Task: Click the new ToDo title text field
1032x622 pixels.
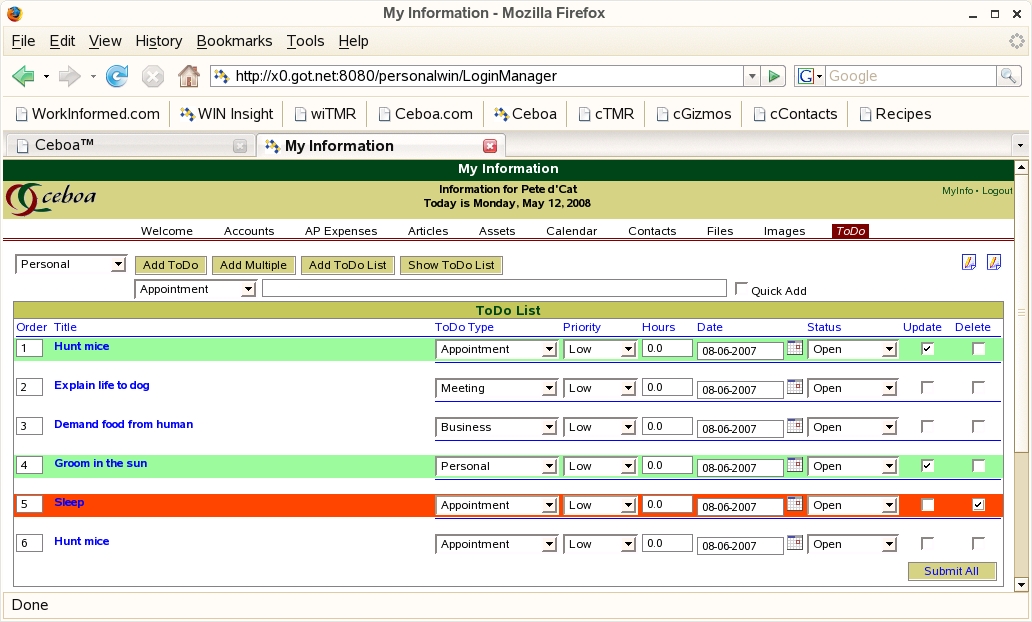Action: (x=494, y=289)
